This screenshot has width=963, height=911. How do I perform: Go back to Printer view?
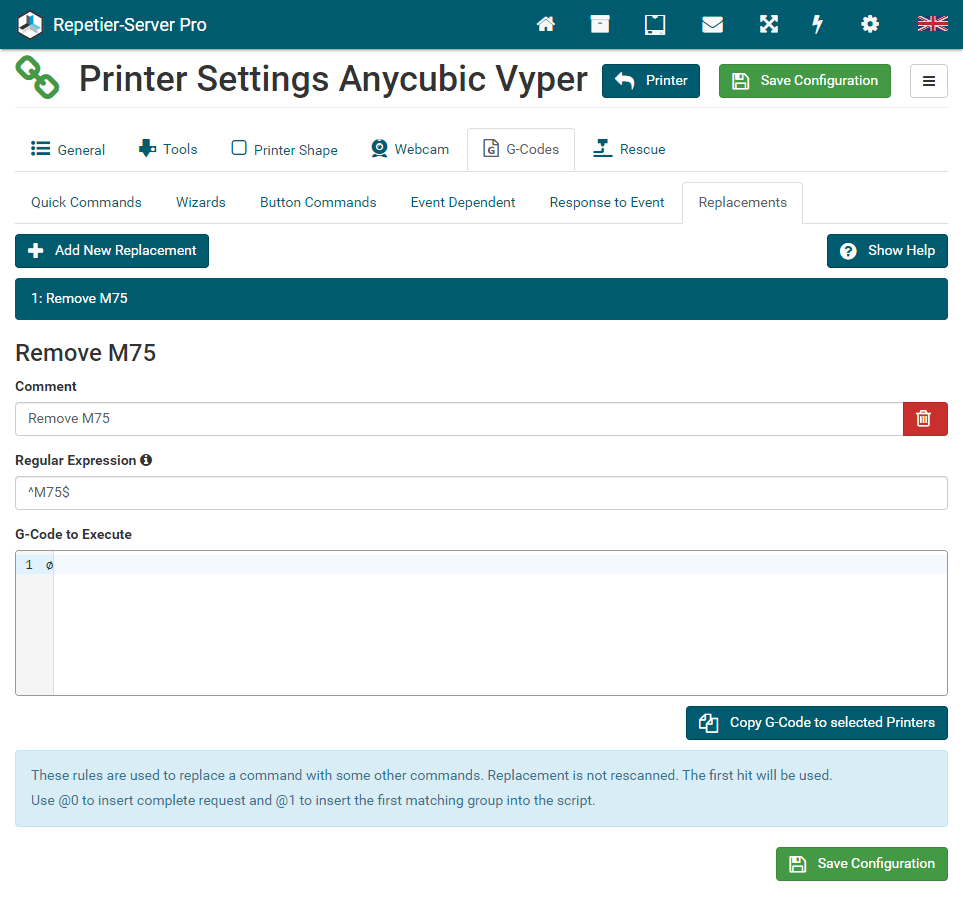650,81
